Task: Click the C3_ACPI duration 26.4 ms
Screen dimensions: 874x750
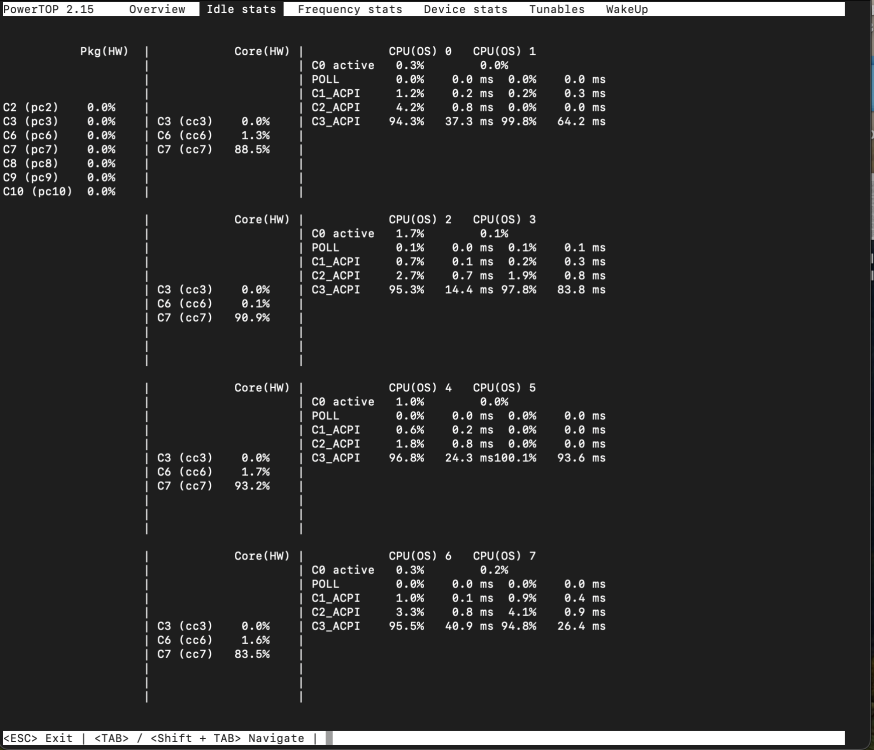Action: click(x=581, y=626)
